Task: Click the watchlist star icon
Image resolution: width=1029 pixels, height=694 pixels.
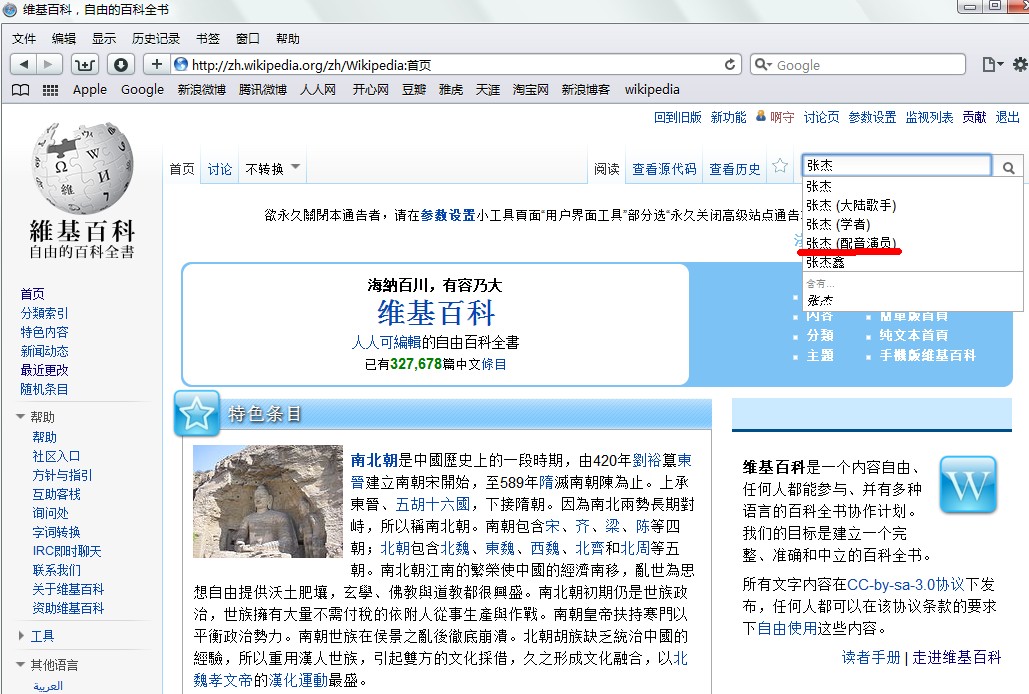Action: [x=780, y=166]
